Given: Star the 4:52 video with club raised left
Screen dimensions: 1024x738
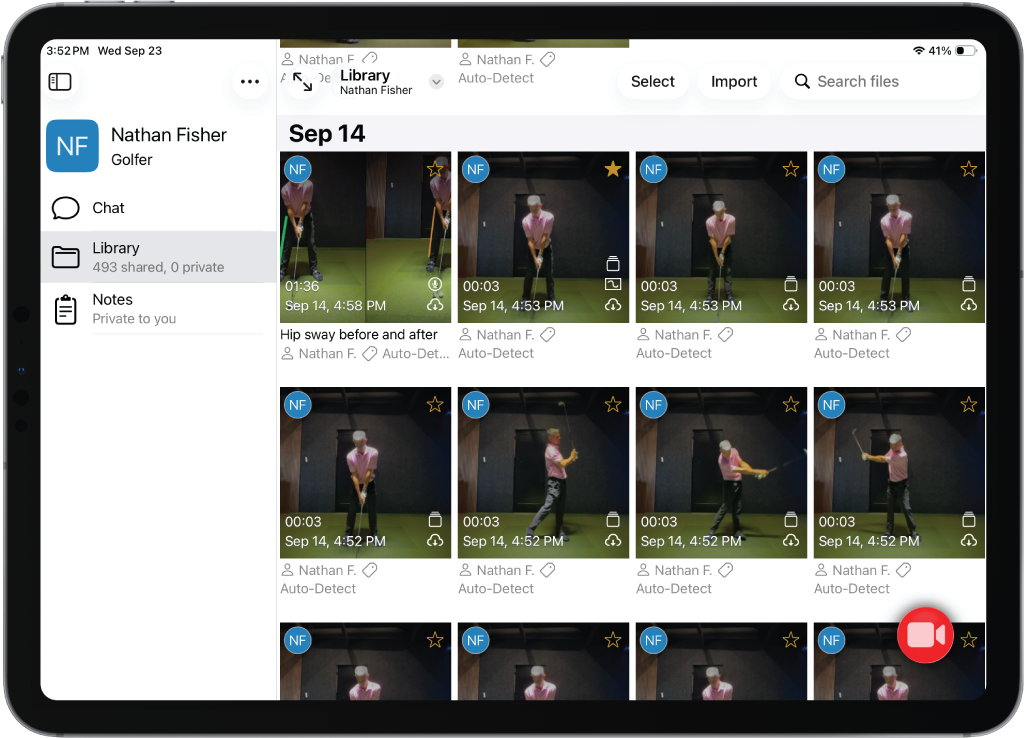Looking at the screenshot, I should pyautogui.click(x=968, y=405).
